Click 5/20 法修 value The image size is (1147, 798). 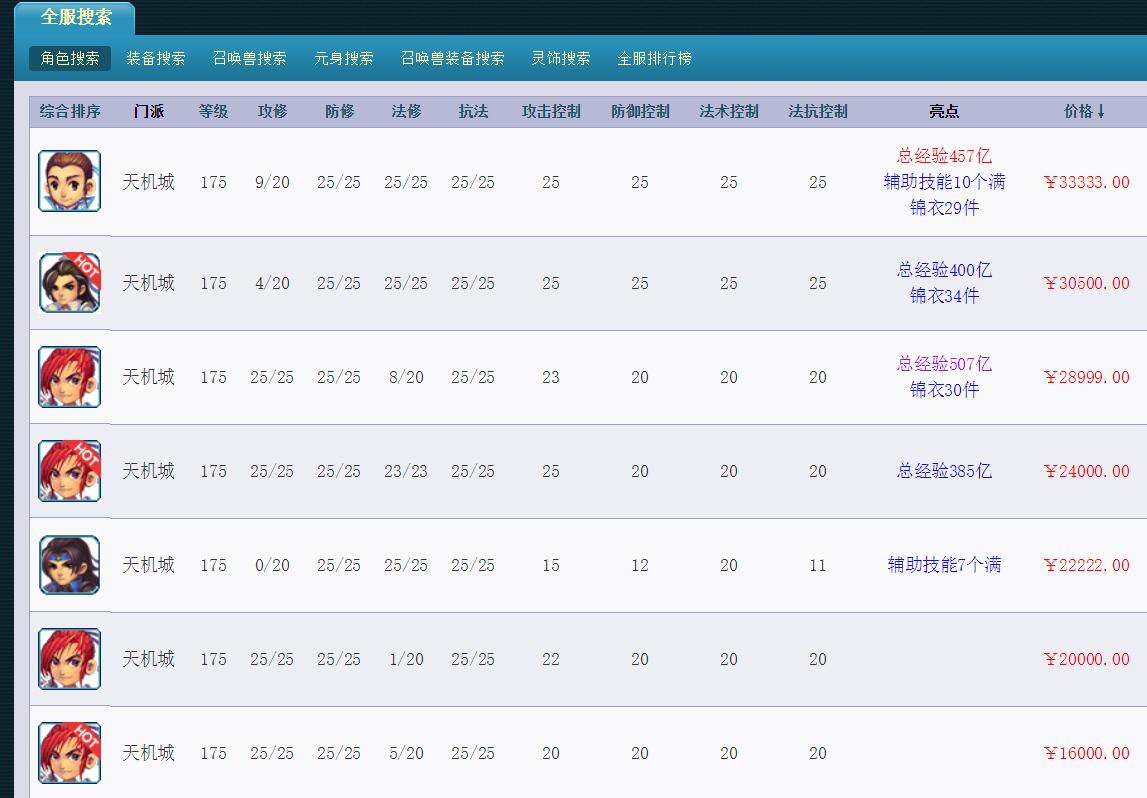click(406, 753)
